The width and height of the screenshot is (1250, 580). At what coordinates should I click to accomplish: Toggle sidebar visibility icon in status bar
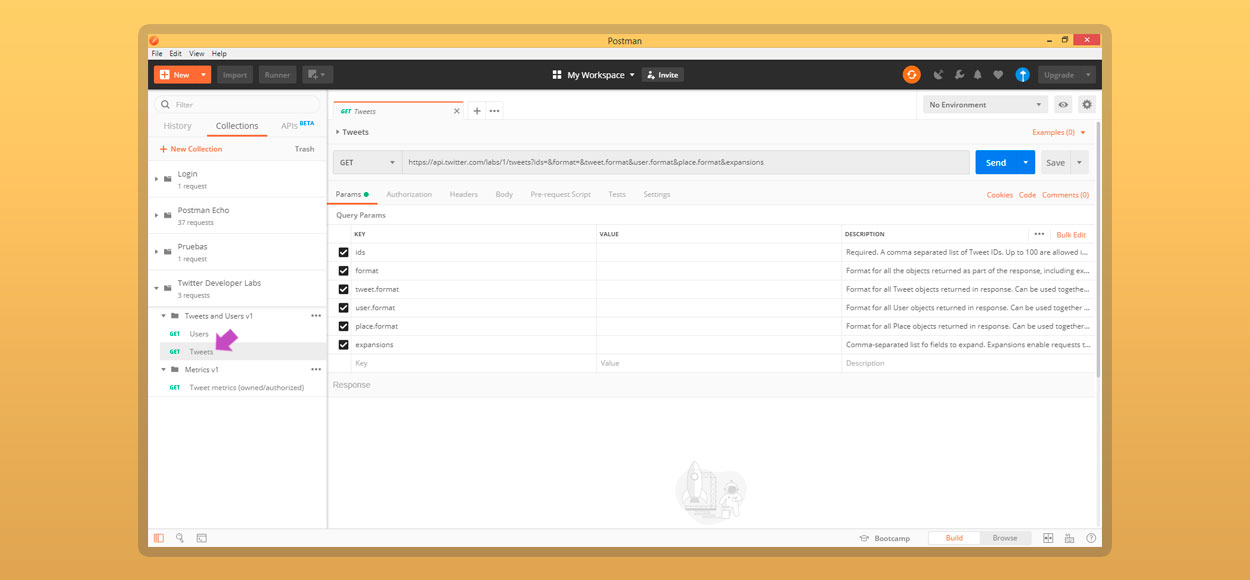[159, 538]
